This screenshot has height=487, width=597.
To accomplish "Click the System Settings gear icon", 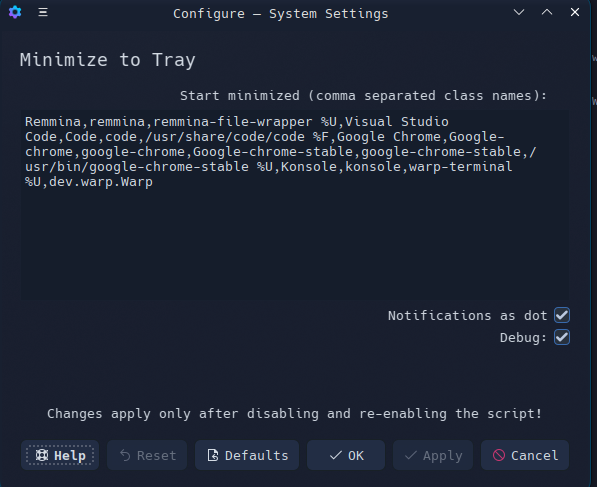I will (15, 12).
